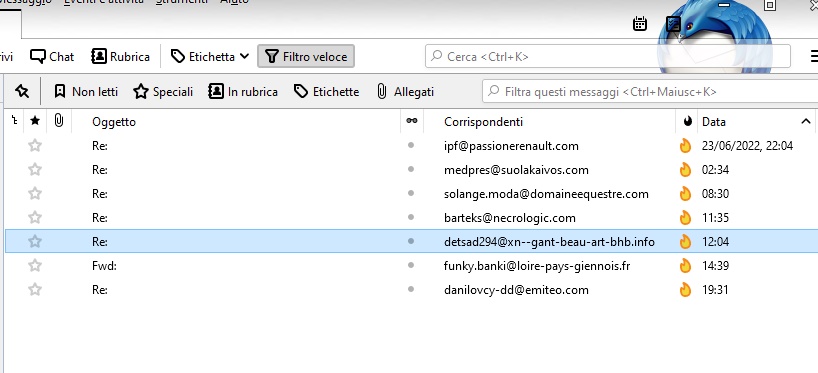Viewport: 818px width, 373px height.
Task: Filter by Etichette tags
Action: pyautogui.click(x=326, y=92)
